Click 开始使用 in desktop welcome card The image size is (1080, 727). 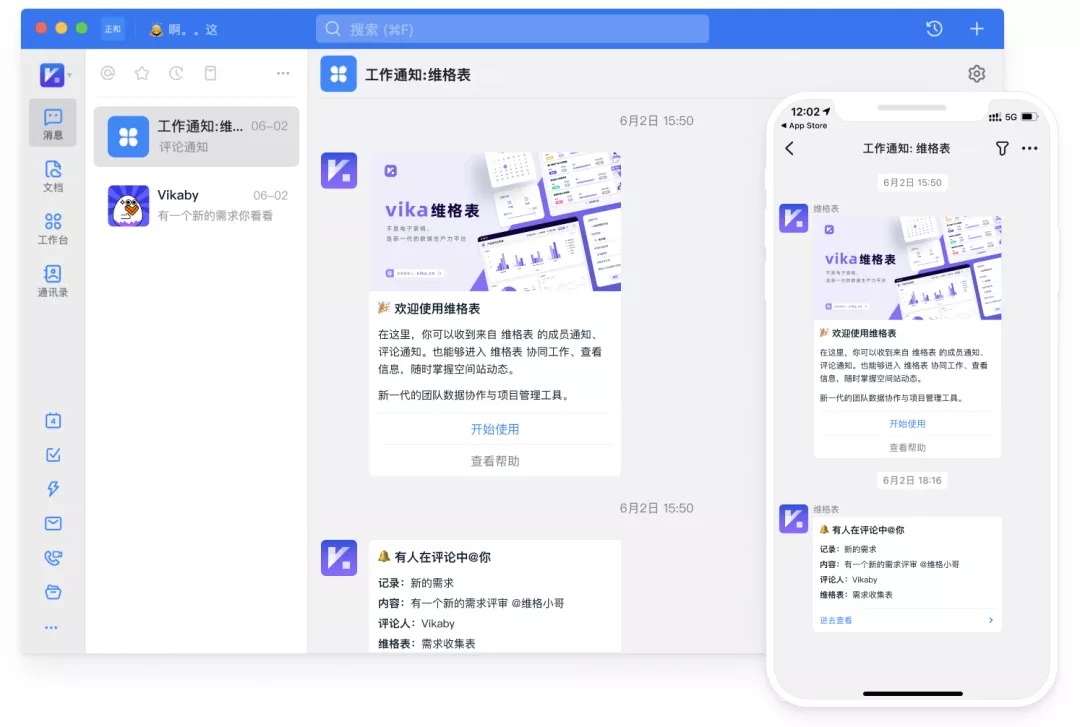tap(495, 429)
